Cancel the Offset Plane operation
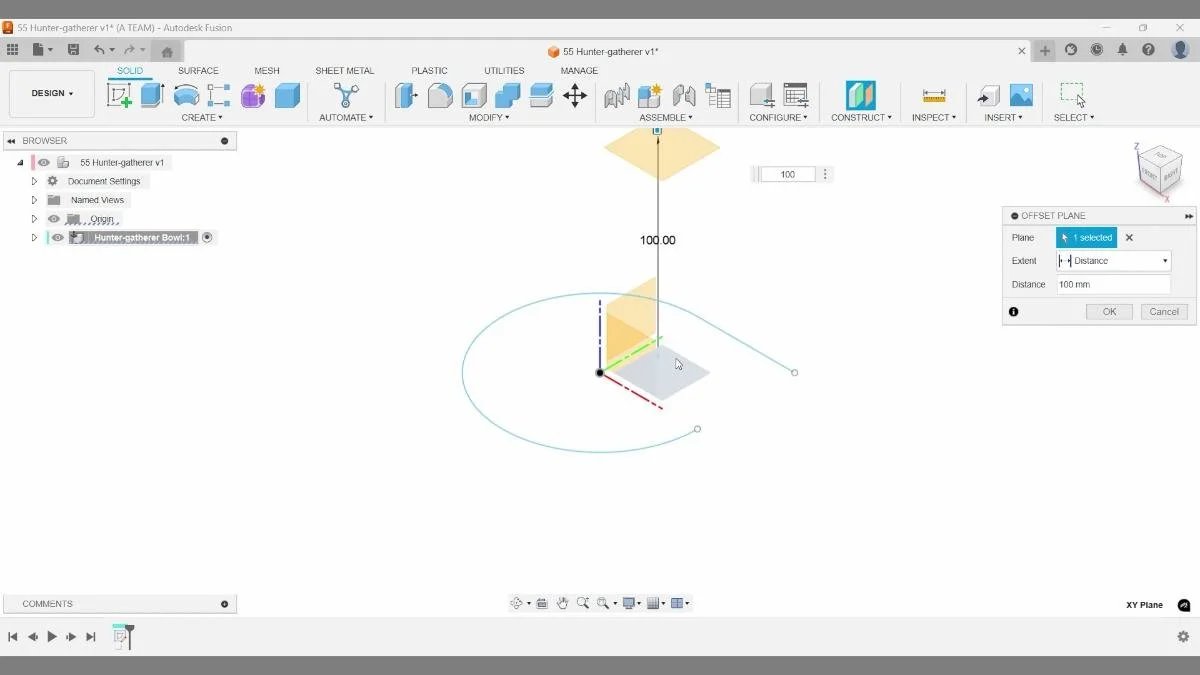 point(1163,311)
